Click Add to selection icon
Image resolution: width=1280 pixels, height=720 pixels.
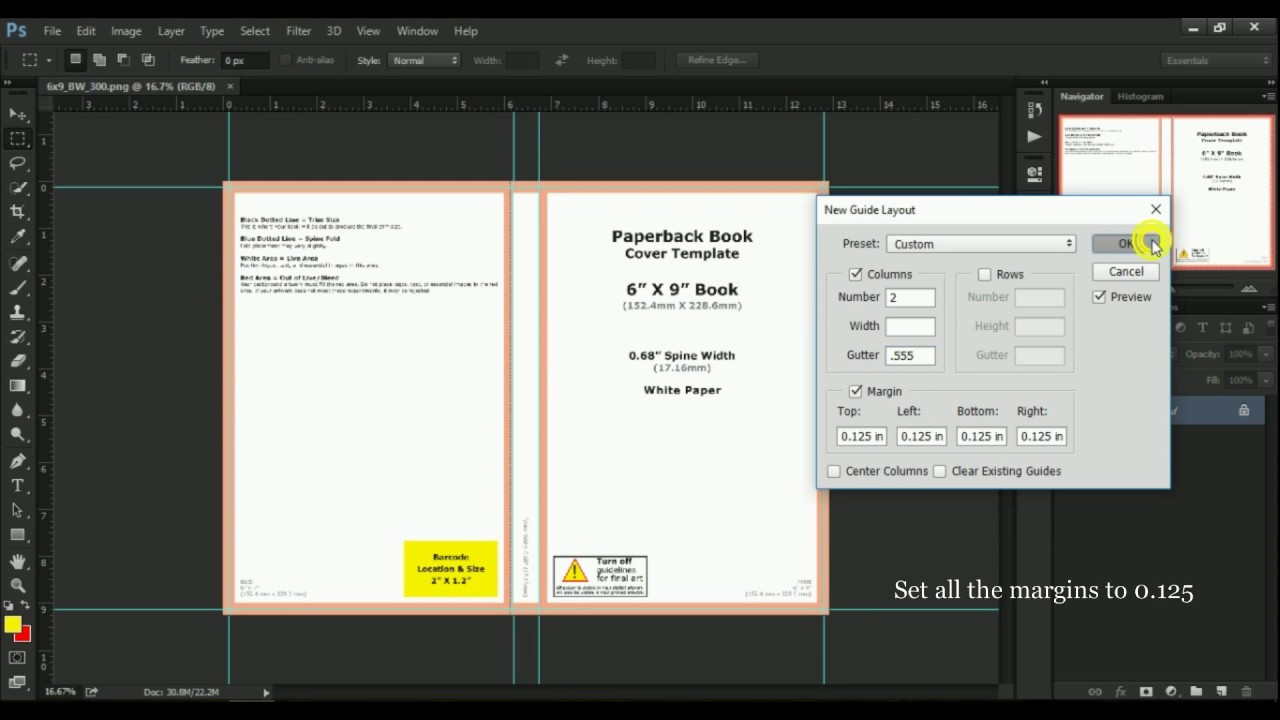(99, 60)
